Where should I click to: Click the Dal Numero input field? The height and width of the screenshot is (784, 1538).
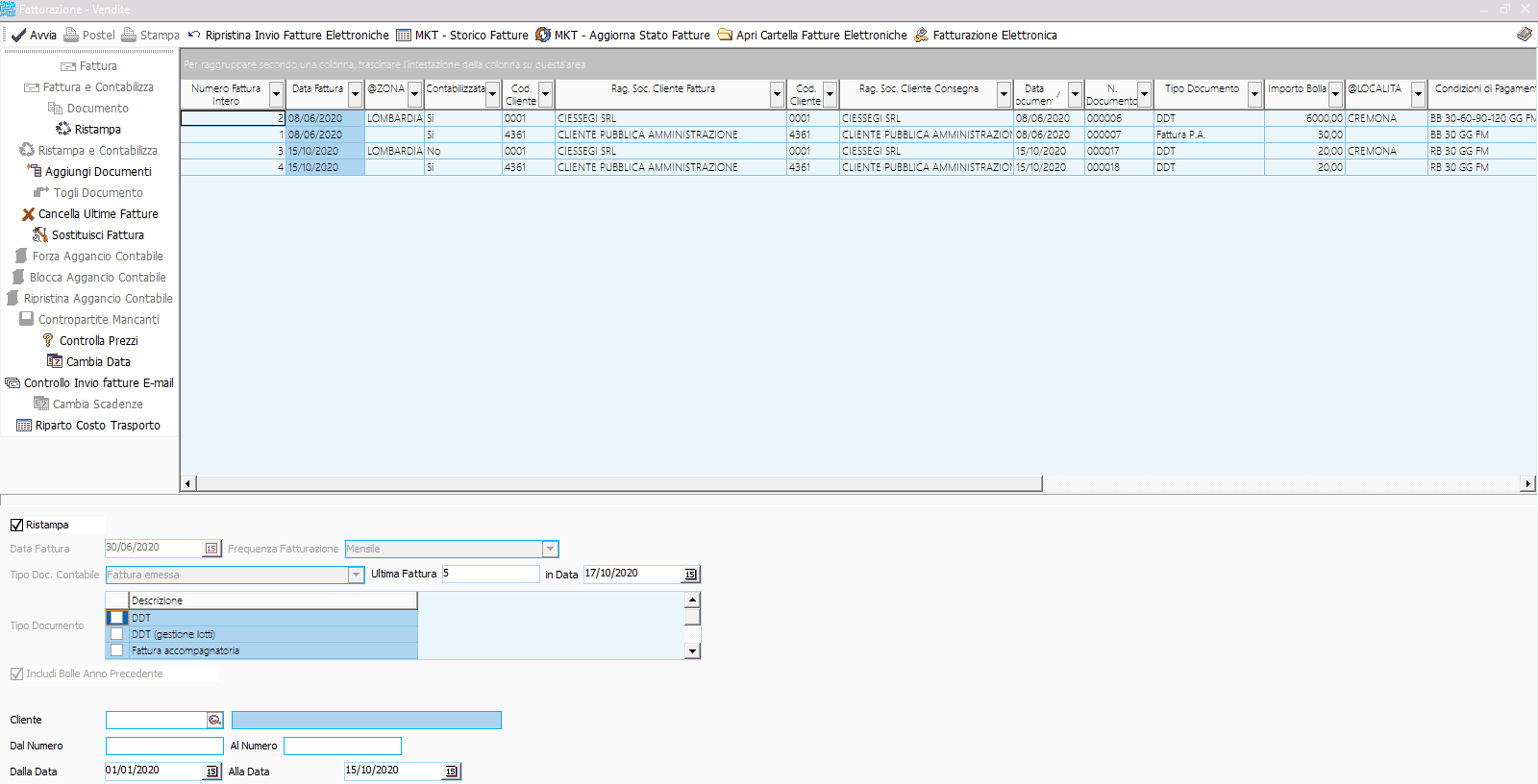(x=164, y=746)
